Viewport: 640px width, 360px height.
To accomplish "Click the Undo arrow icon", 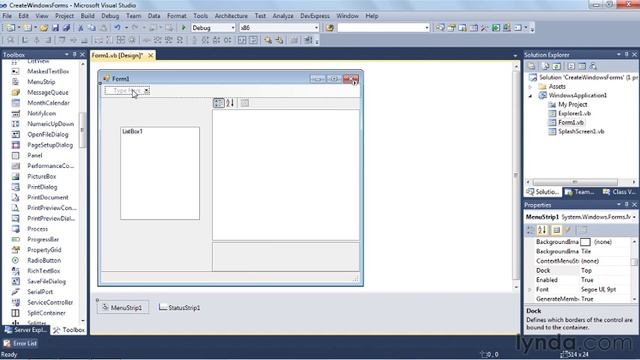I will pos(118,28).
